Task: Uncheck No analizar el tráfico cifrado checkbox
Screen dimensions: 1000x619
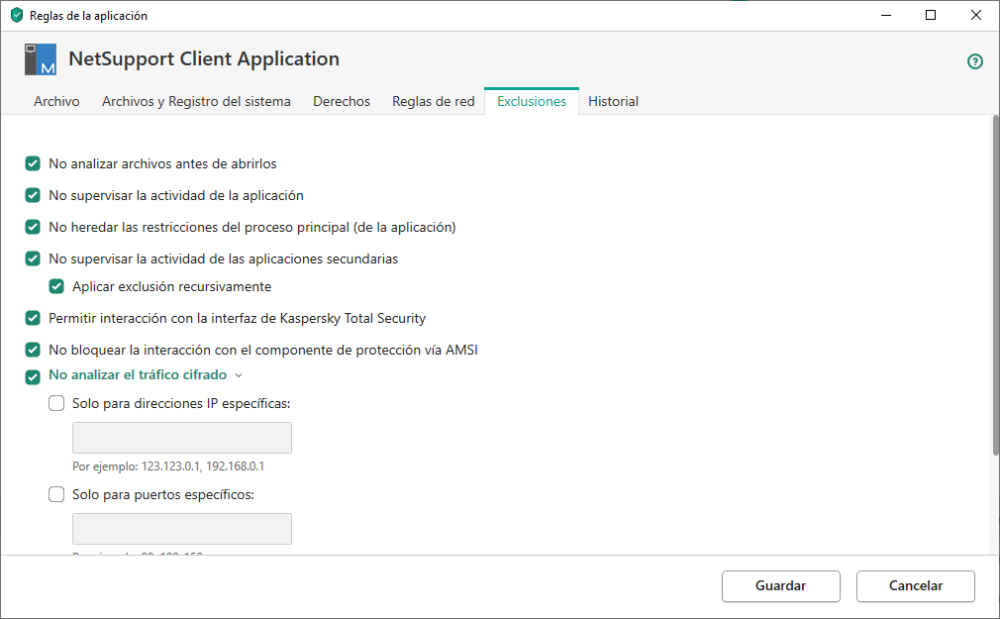Action: 33,377
